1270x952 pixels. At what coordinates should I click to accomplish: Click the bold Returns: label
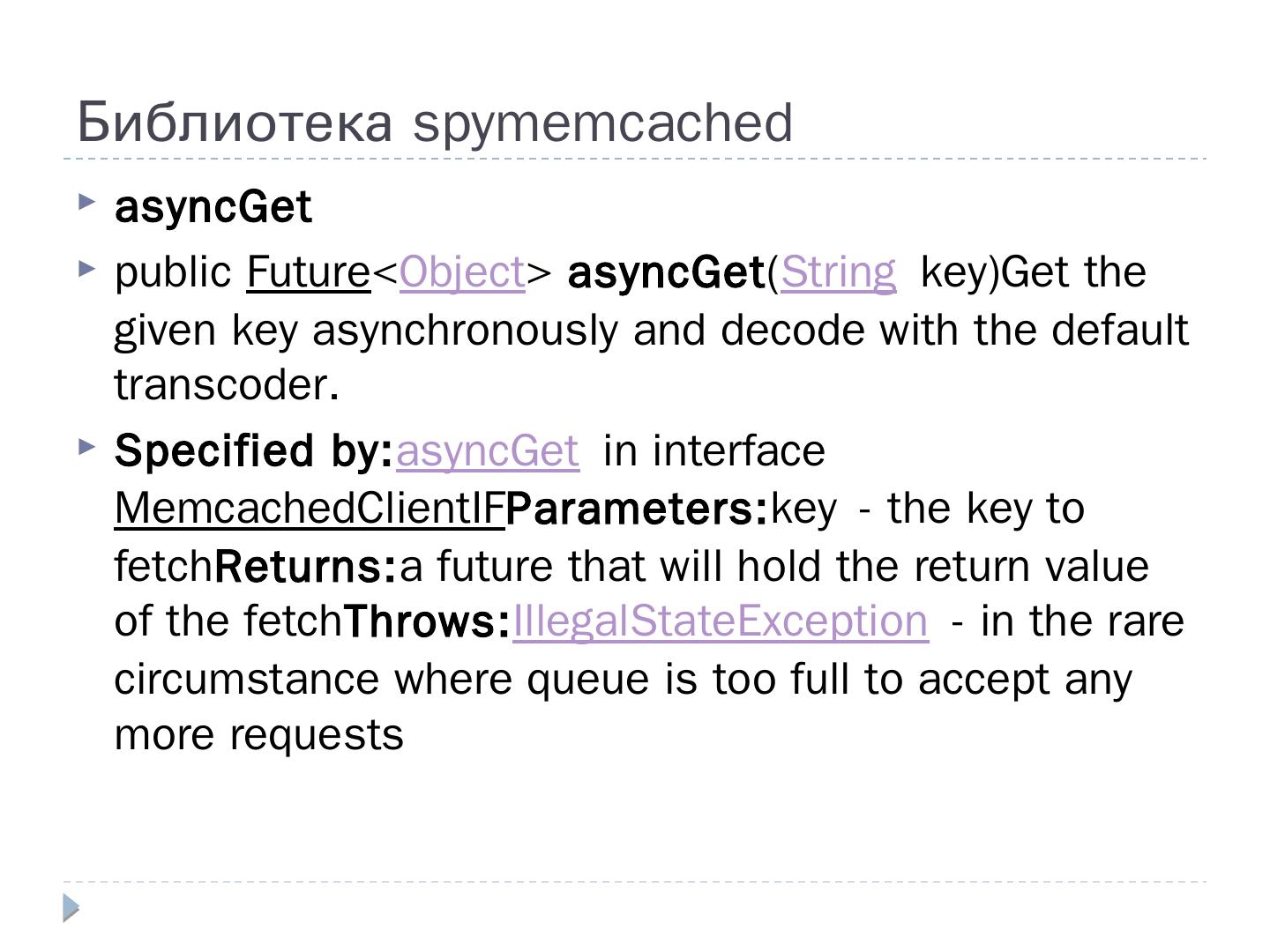pyautogui.click(x=306, y=567)
